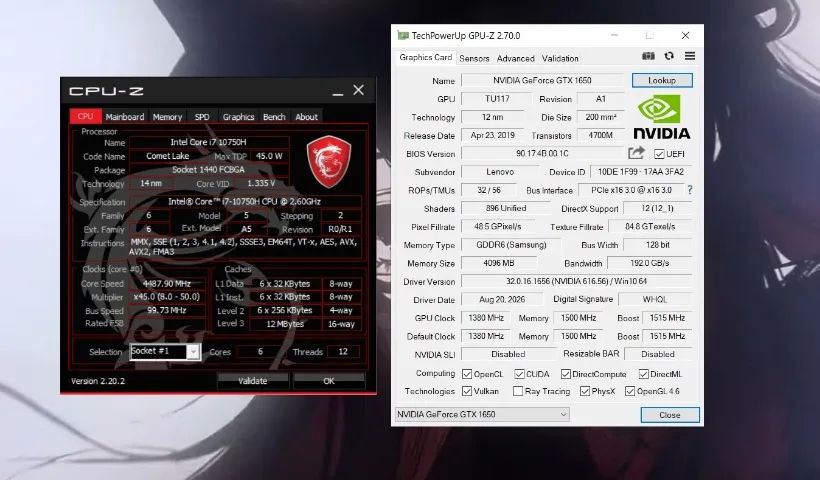Toggle the DirectML checkbox
This screenshot has width=820, height=480.
(644, 374)
